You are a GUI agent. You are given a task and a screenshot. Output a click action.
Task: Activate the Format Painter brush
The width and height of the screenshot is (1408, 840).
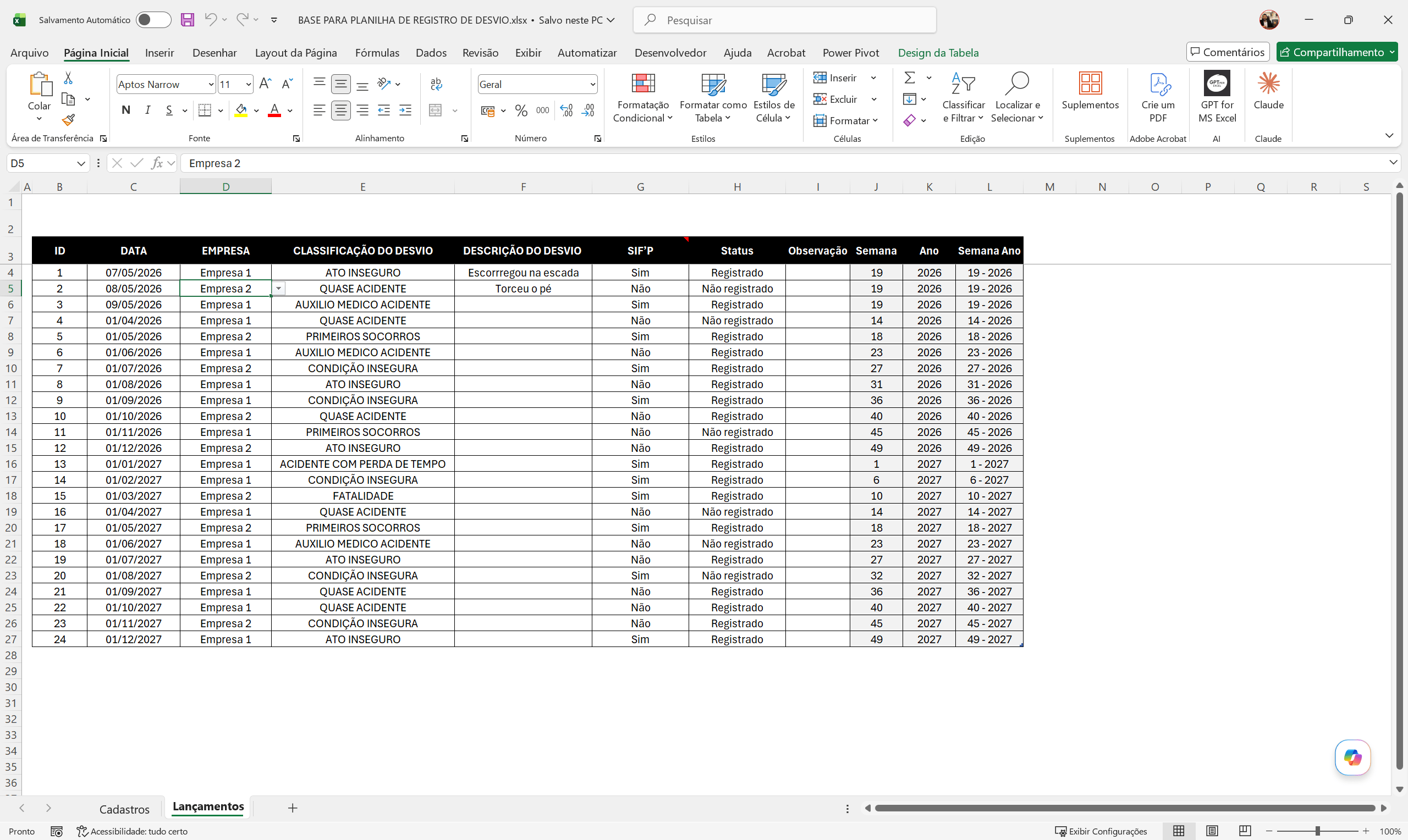[68, 120]
